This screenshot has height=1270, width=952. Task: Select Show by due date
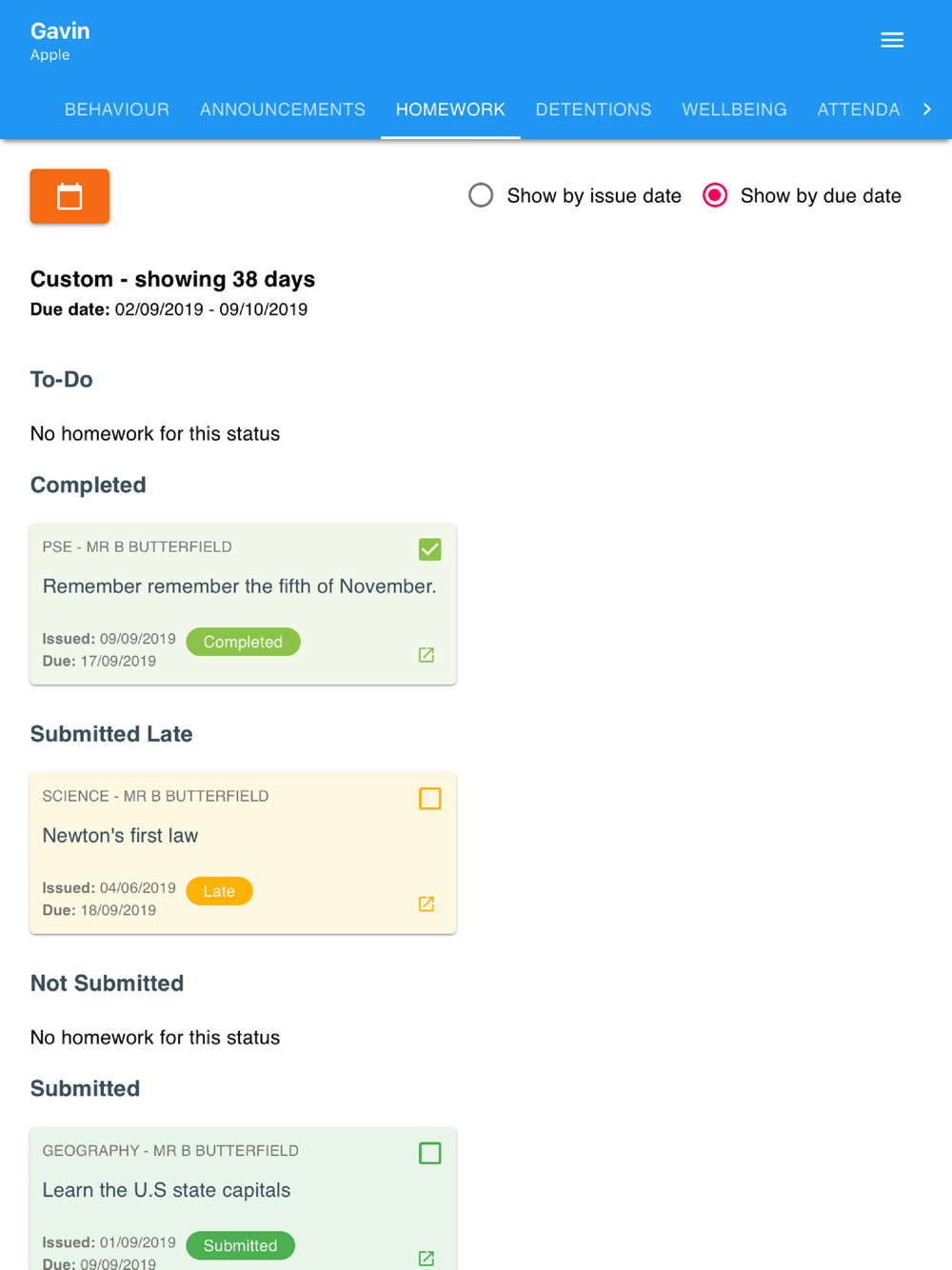pyautogui.click(x=715, y=196)
